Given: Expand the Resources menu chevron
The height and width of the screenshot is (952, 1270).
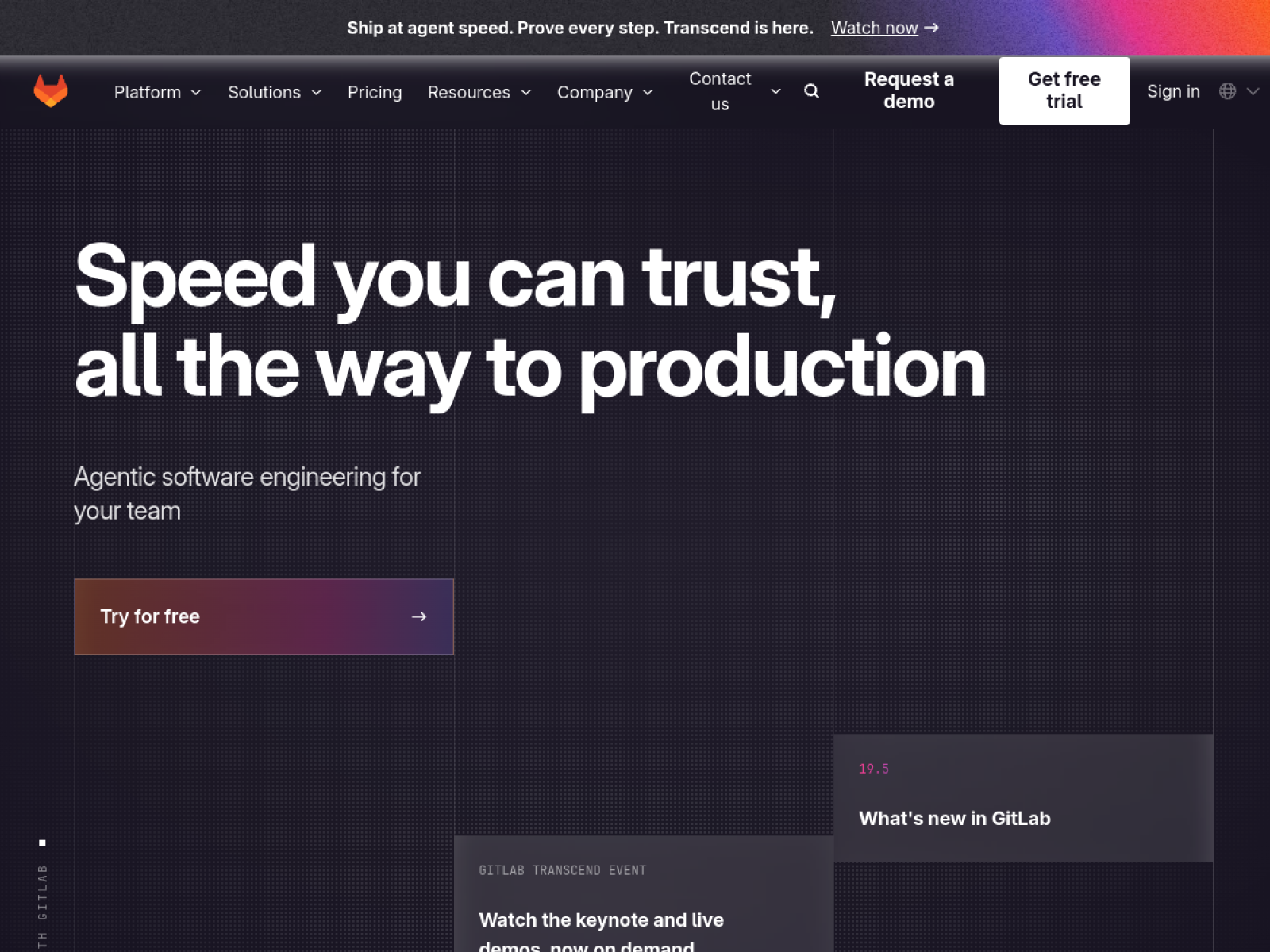Looking at the screenshot, I should pyautogui.click(x=525, y=93).
